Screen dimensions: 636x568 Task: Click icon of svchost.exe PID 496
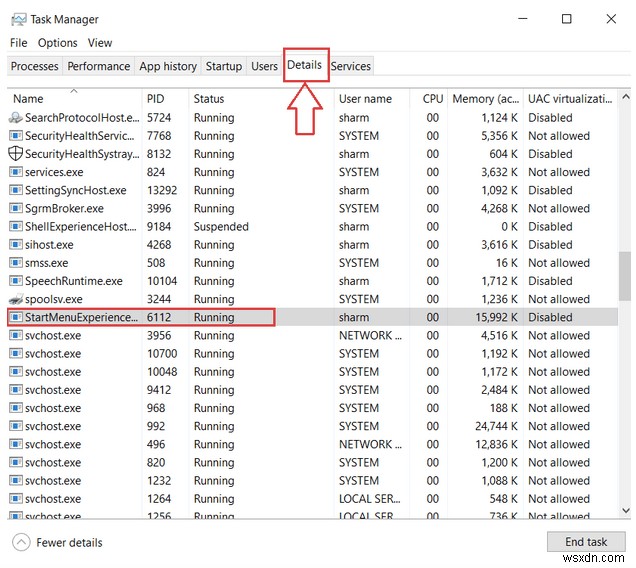pos(15,444)
